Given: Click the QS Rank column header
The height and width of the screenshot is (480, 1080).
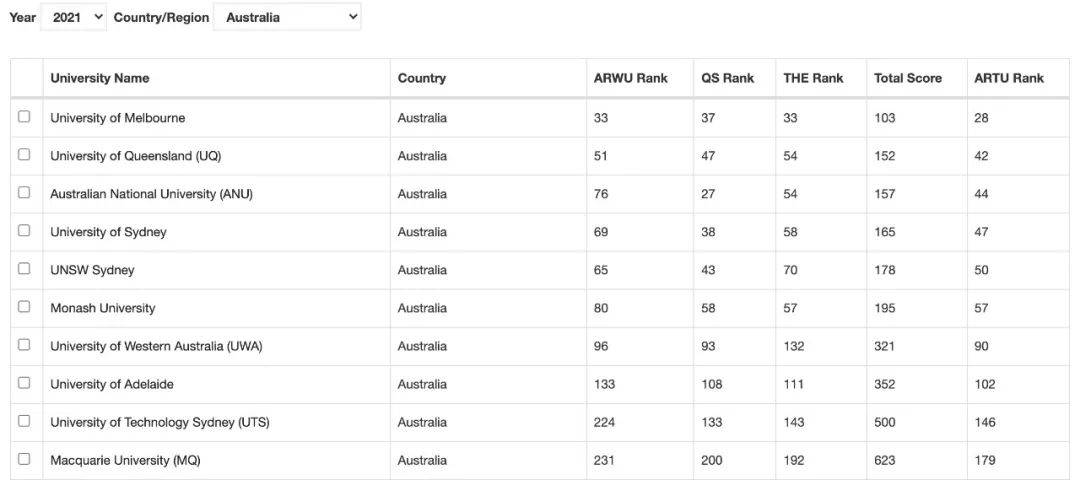Looking at the screenshot, I should click(x=727, y=79).
